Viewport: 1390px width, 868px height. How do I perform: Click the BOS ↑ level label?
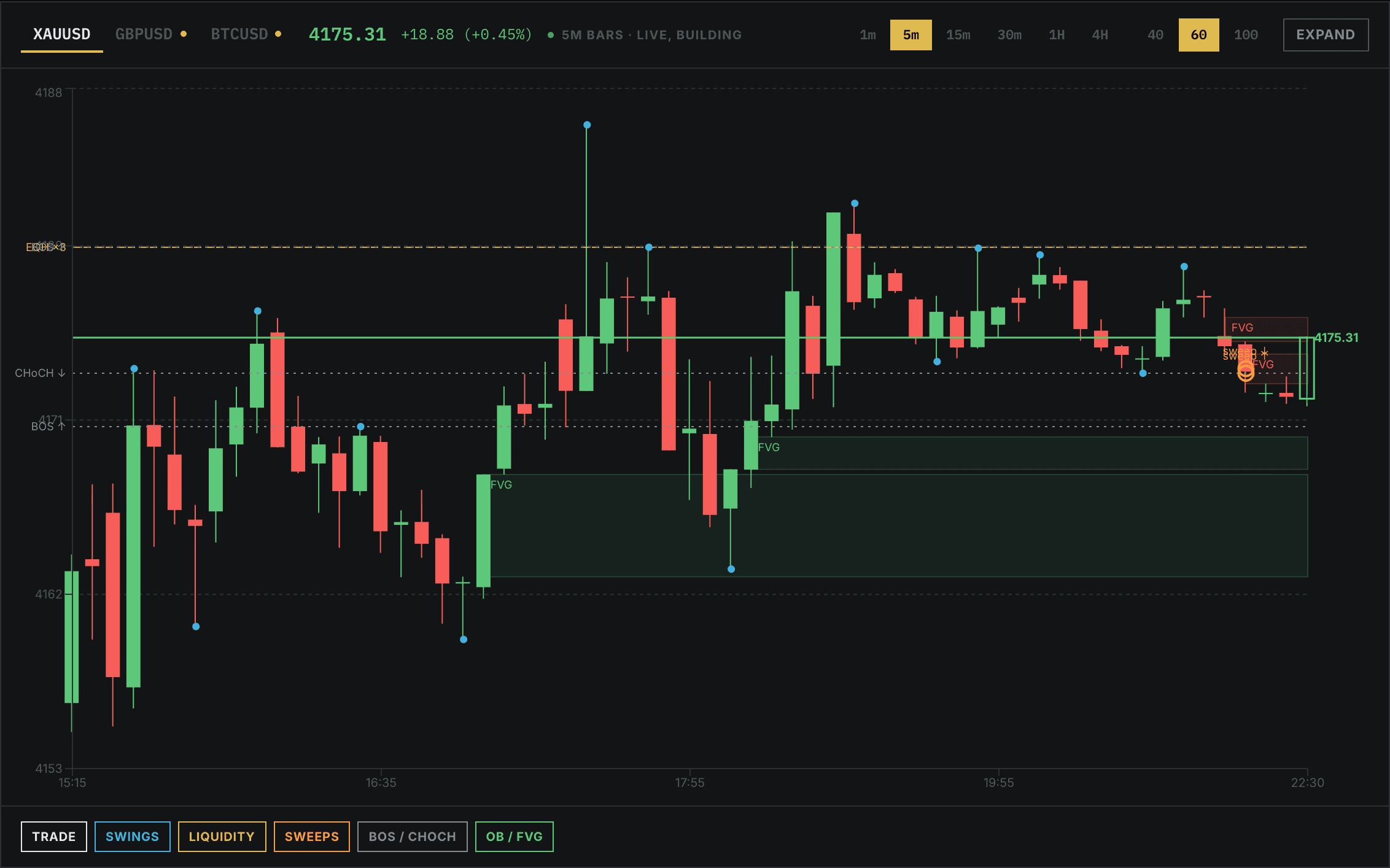tap(48, 427)
